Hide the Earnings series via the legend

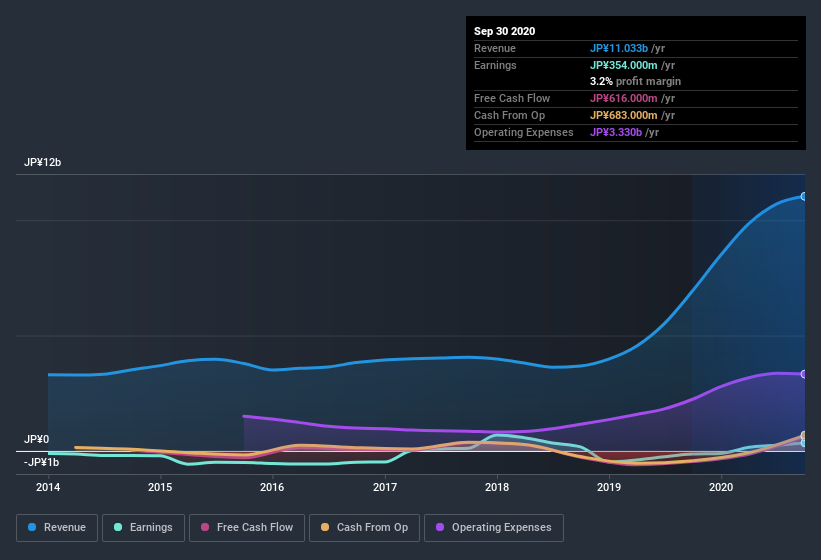[x=144, y=527]
